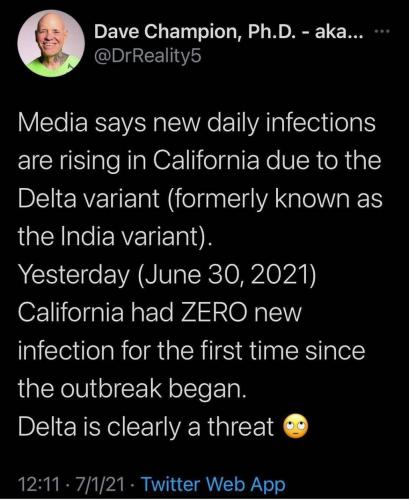Click "are rising in California" text
This screenshot has width=409, height=500.
138,161
